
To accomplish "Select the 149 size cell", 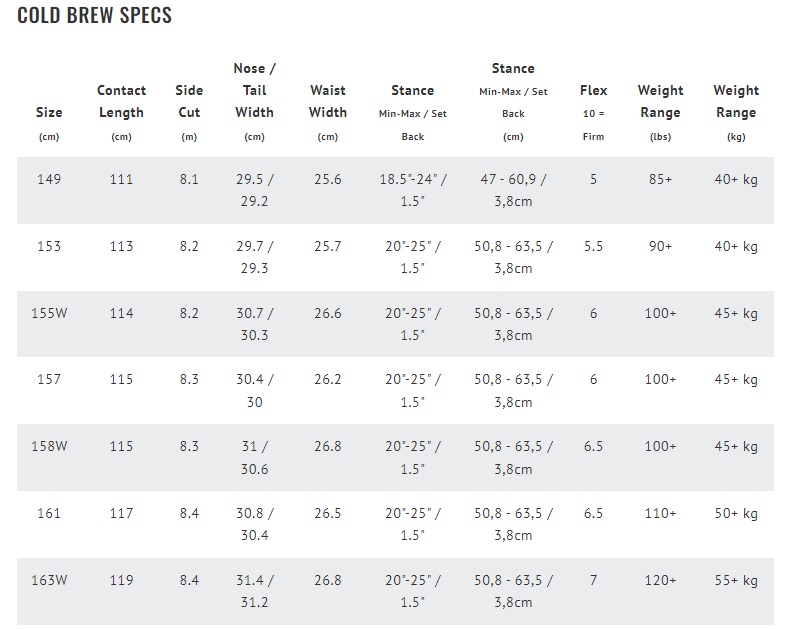I will [x=49, y=179].
